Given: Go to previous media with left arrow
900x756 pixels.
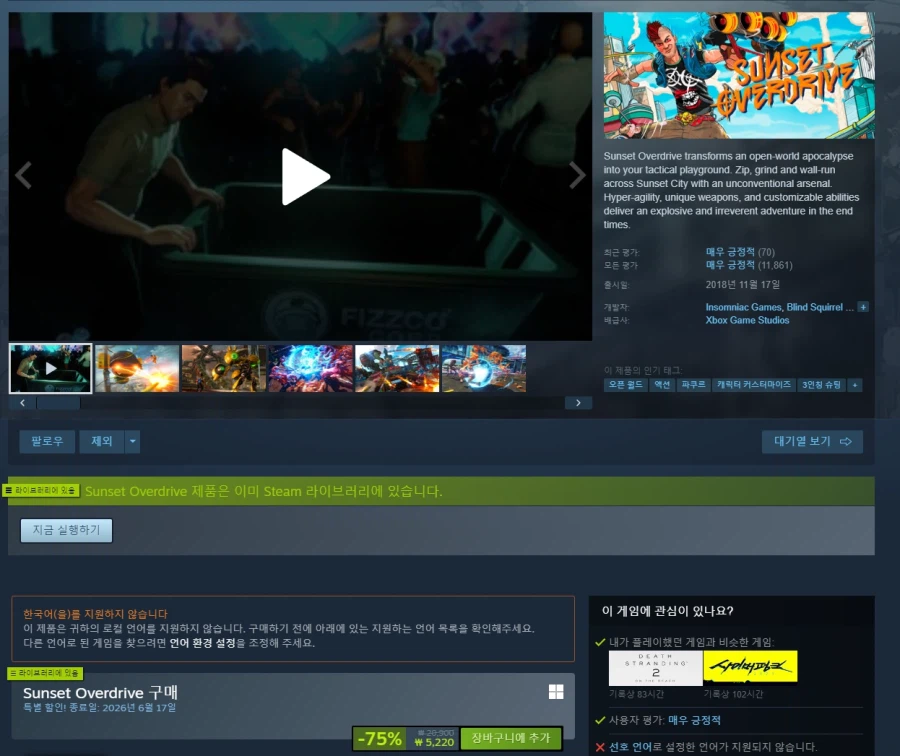Looking at the screenshot, I should pyautogui.click(x=24, y=175).
